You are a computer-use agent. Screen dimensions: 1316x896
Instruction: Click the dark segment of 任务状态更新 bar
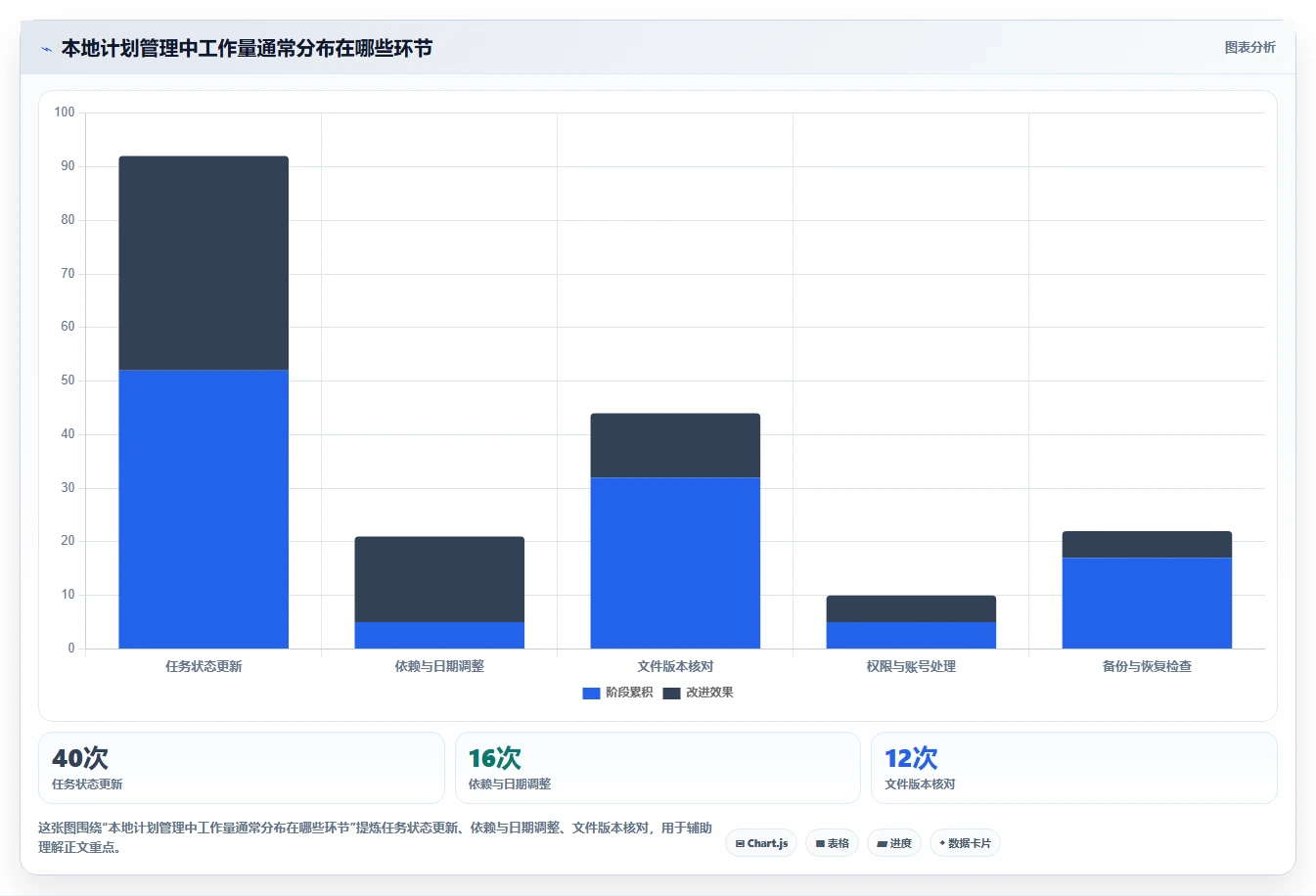204,263
